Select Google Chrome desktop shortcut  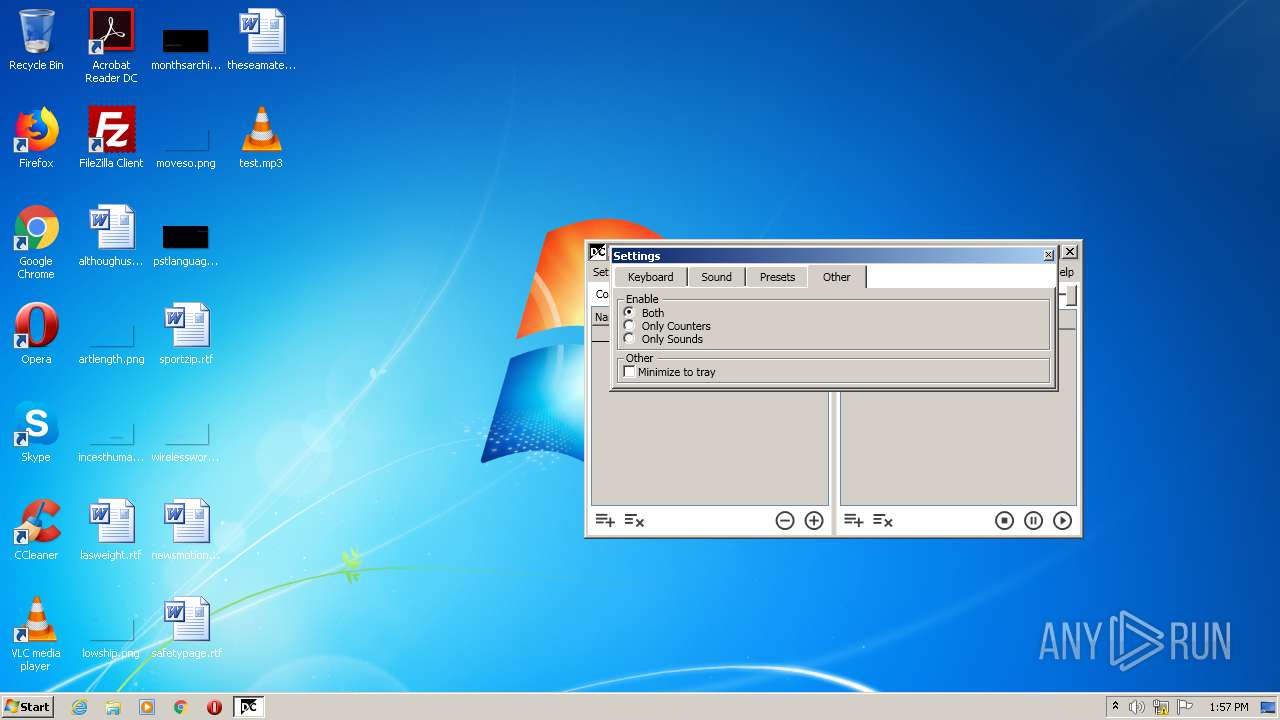36,243
